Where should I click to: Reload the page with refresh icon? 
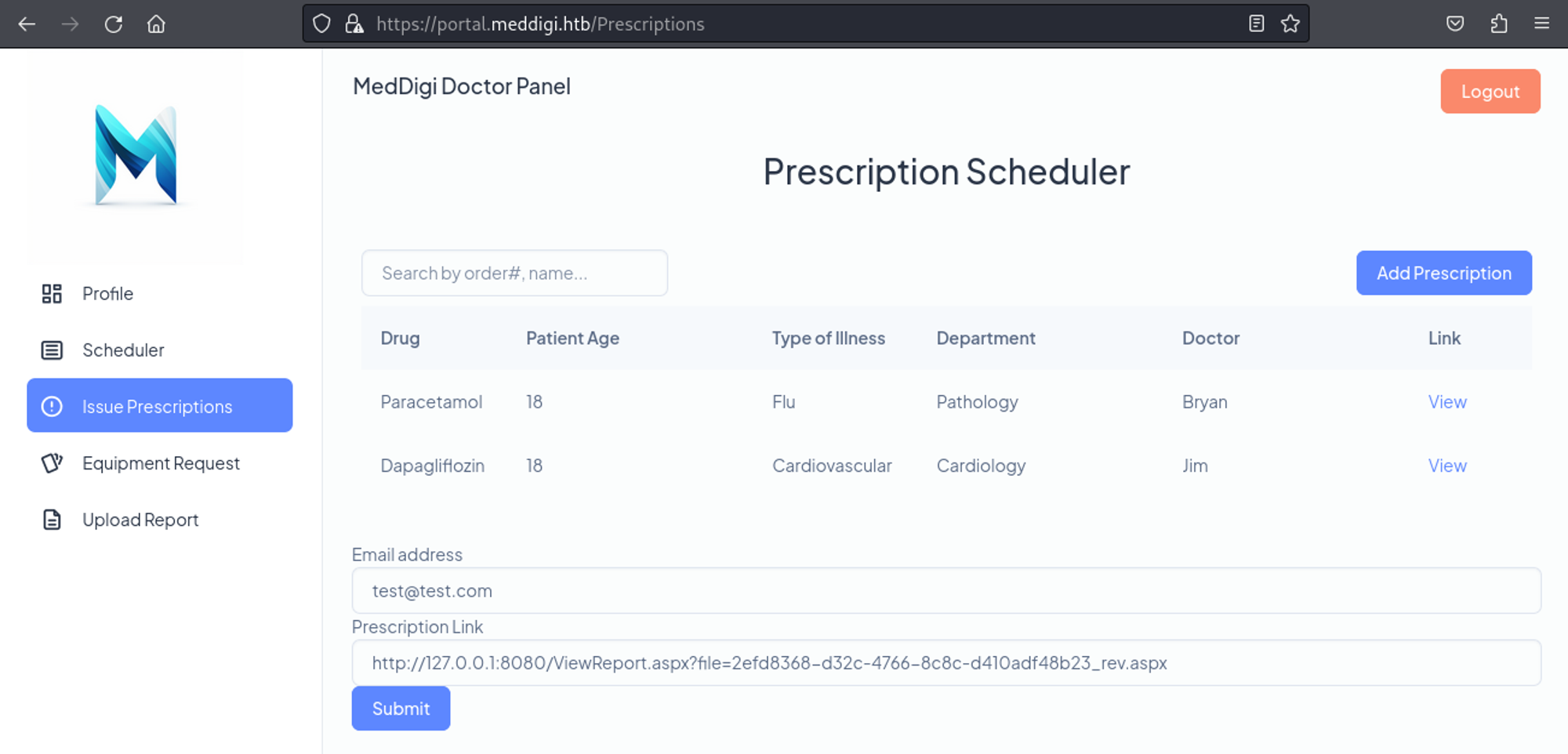point(114,24)
